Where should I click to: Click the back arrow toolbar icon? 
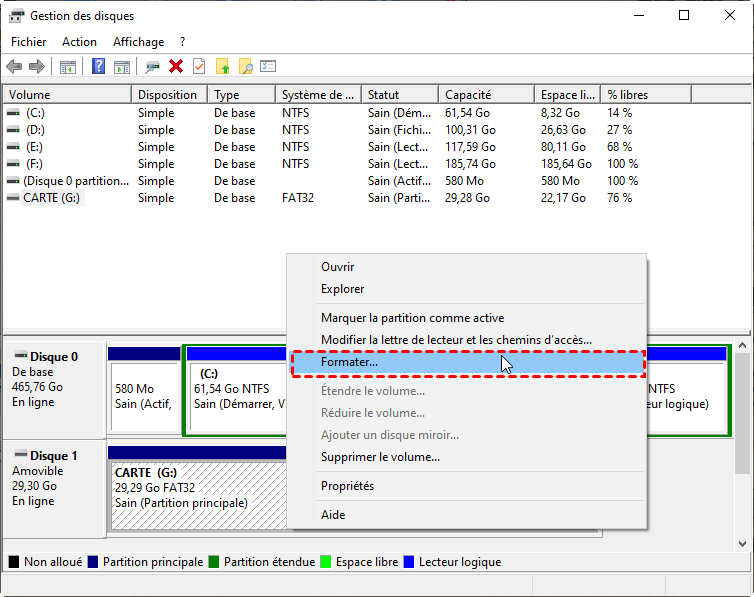[x=14, y=67]
